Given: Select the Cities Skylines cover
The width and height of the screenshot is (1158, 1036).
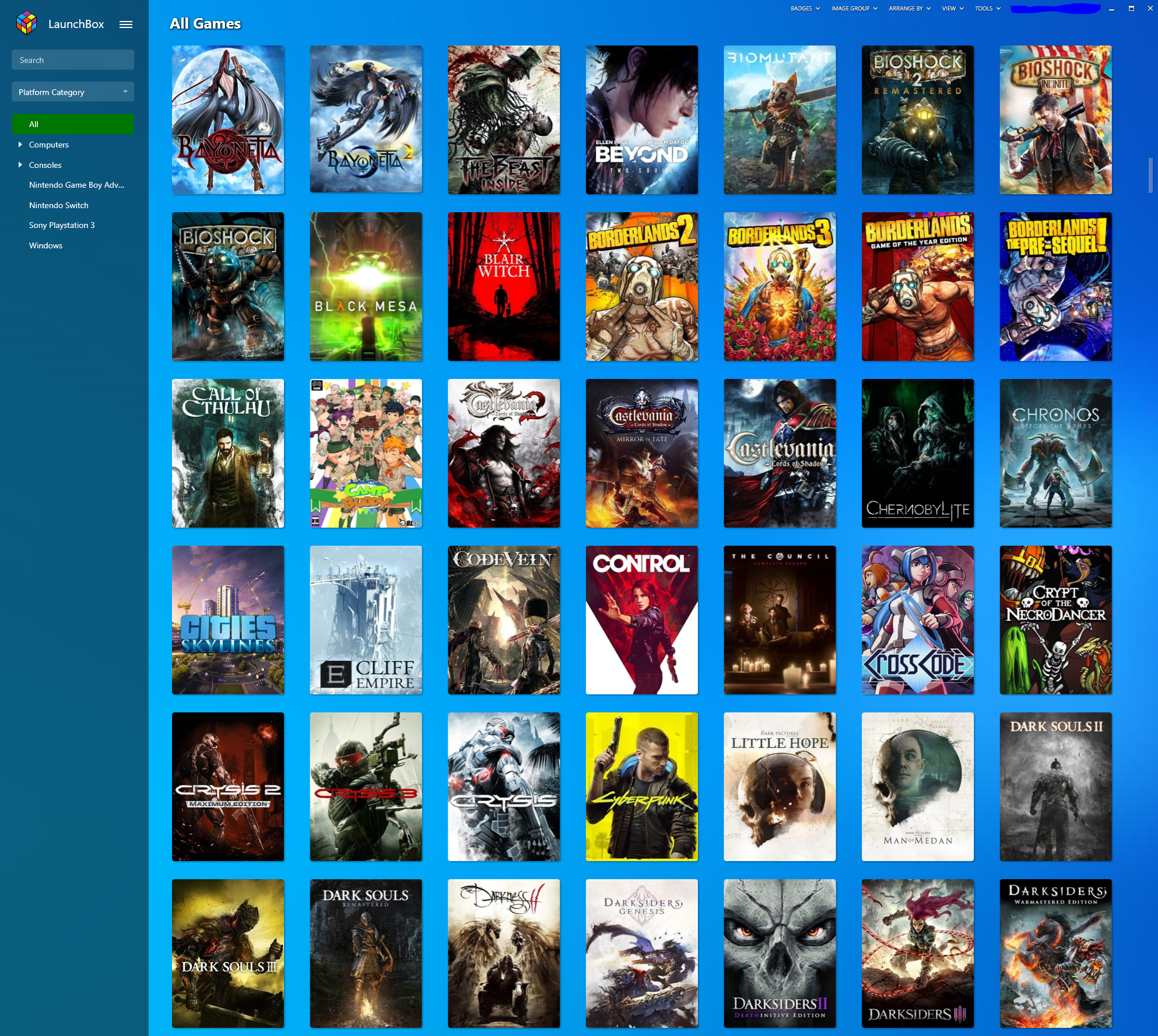Looking at the screenshot, I should (228, 620).
